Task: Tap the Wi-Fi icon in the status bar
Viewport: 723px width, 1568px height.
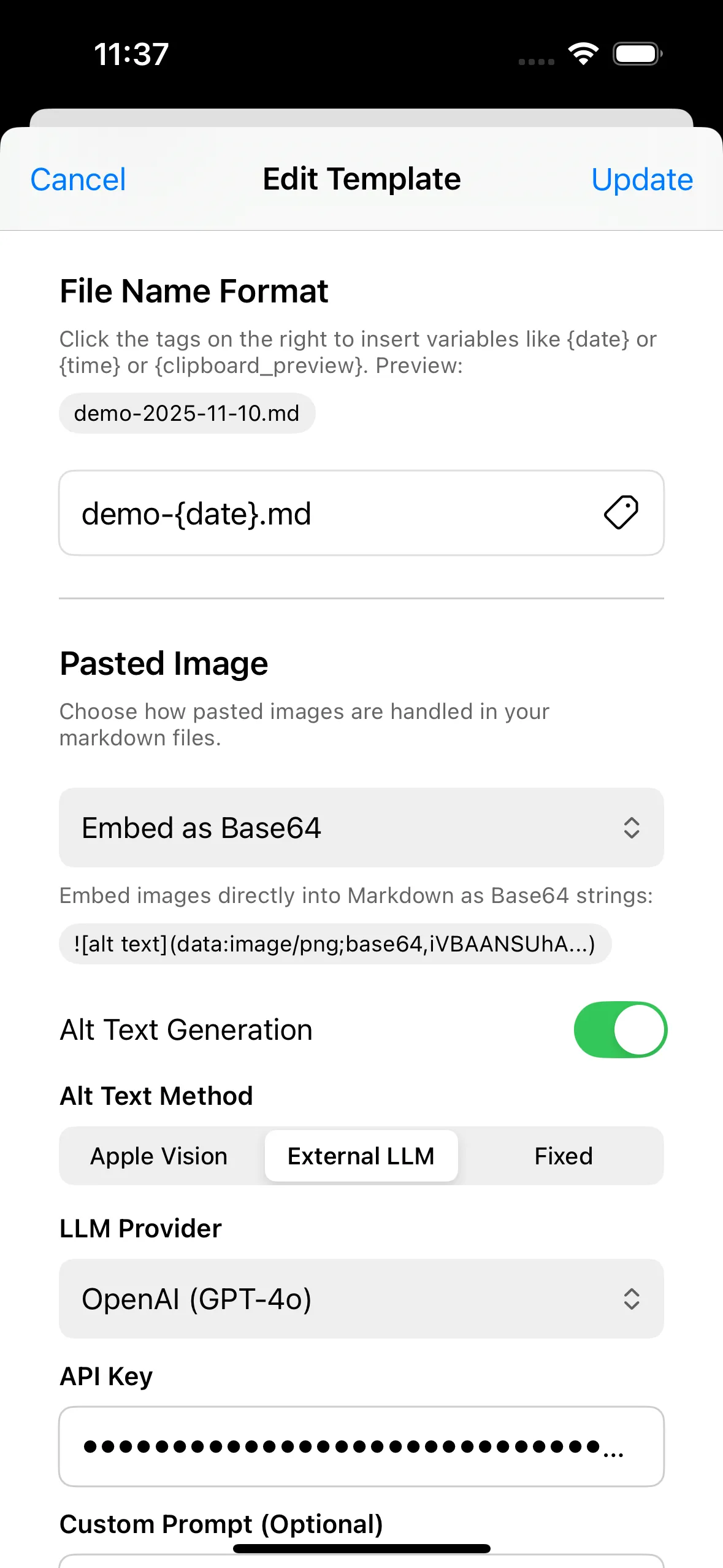Action: coord(583,54)
